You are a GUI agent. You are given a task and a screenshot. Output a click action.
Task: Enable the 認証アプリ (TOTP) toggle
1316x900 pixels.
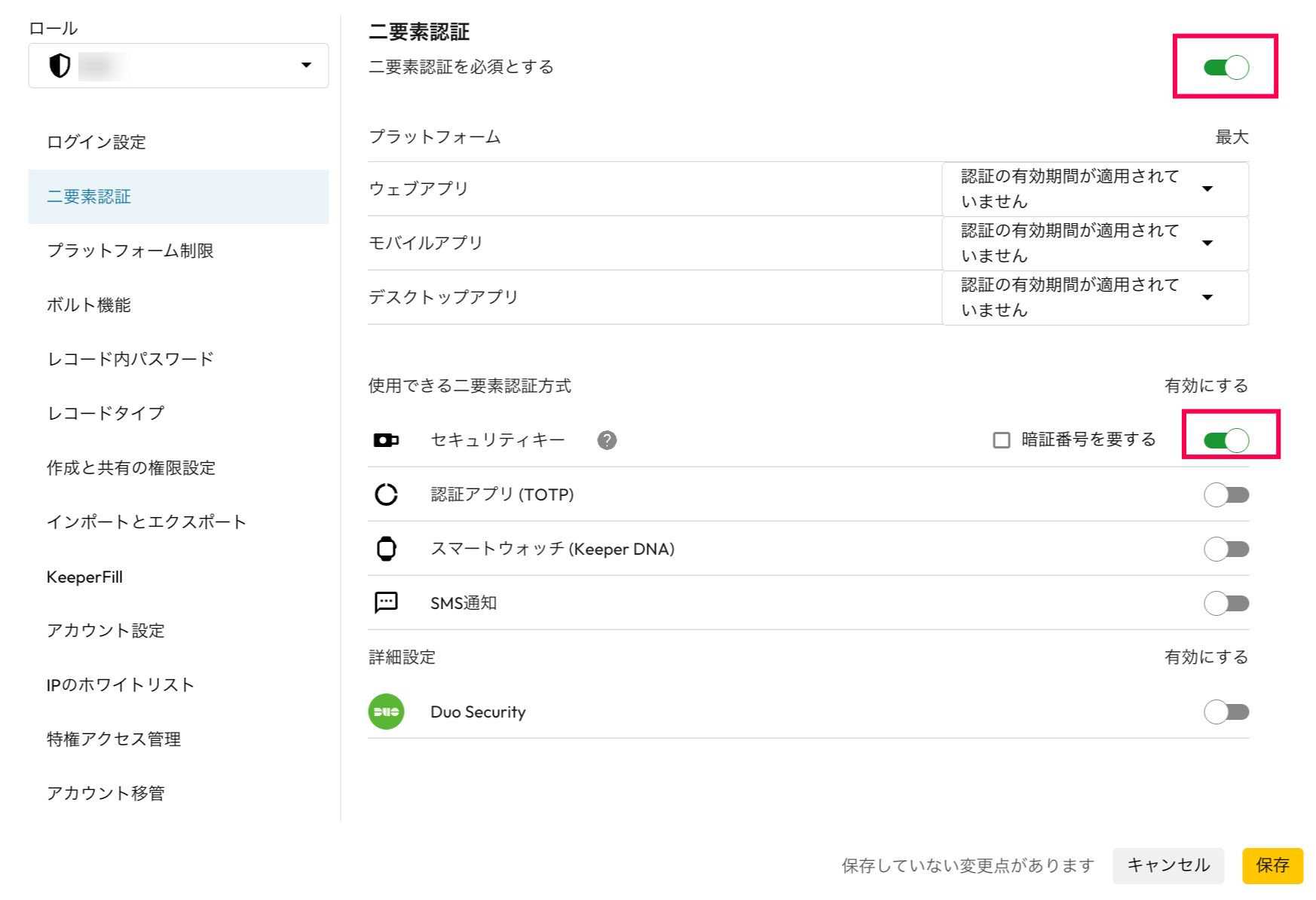(1226, 494)
